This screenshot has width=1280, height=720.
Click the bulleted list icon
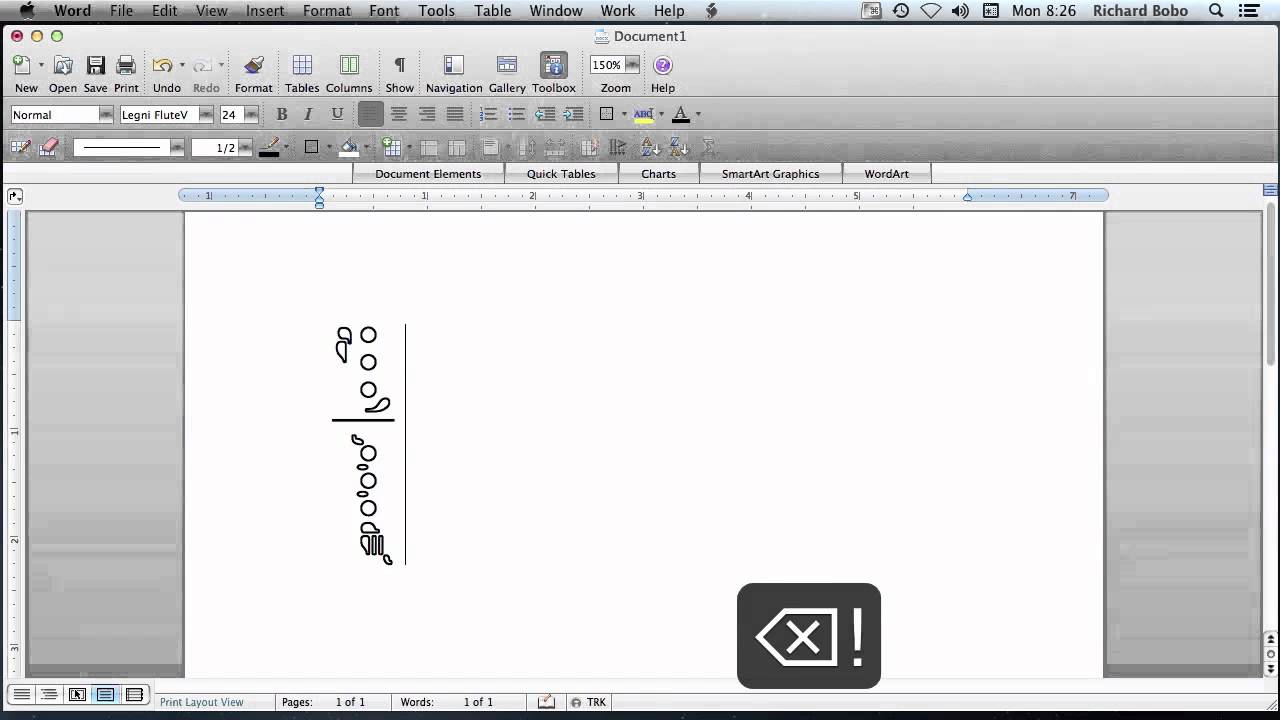(x=517, y=115)
